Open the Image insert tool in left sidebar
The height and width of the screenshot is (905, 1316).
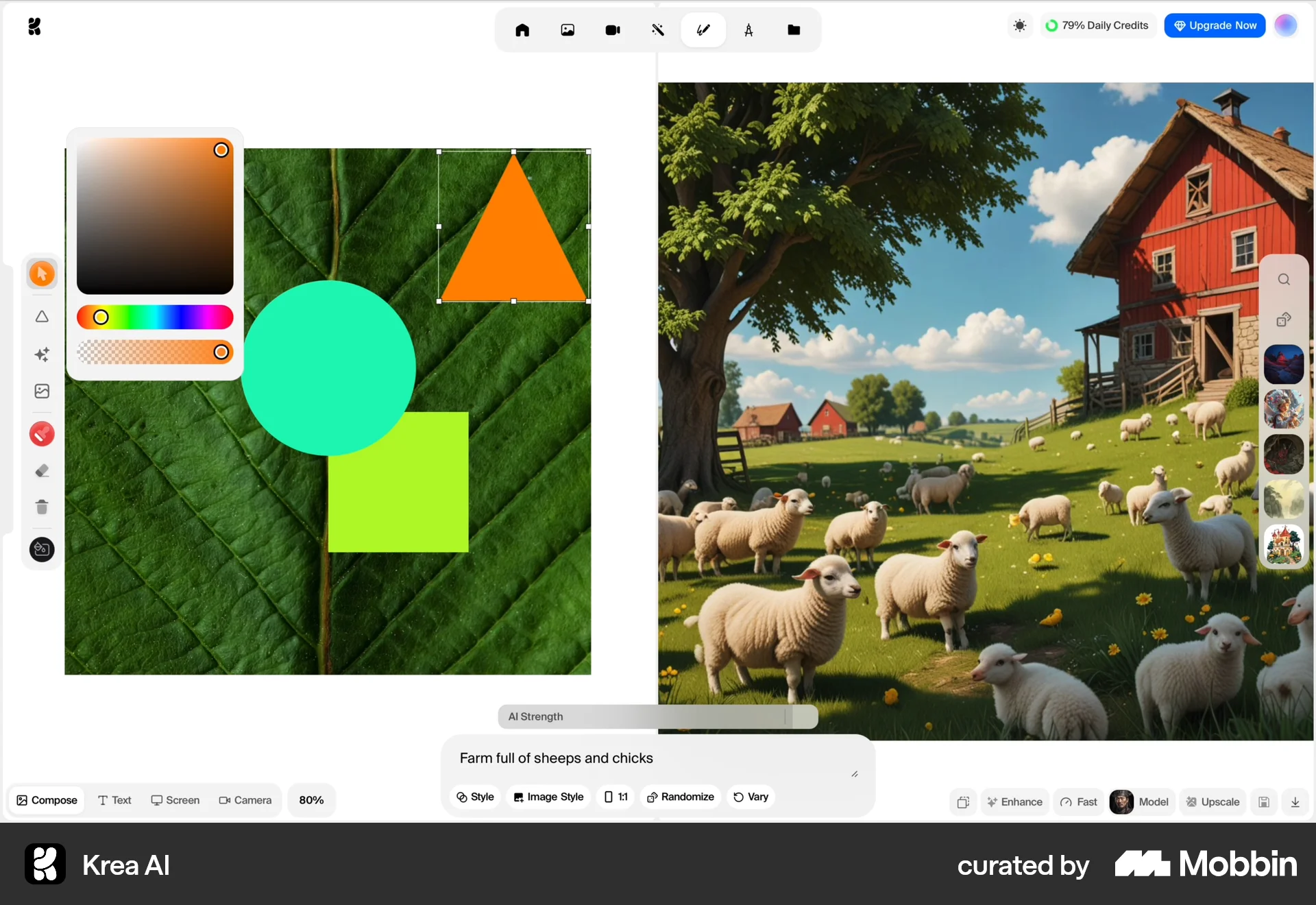41,391
